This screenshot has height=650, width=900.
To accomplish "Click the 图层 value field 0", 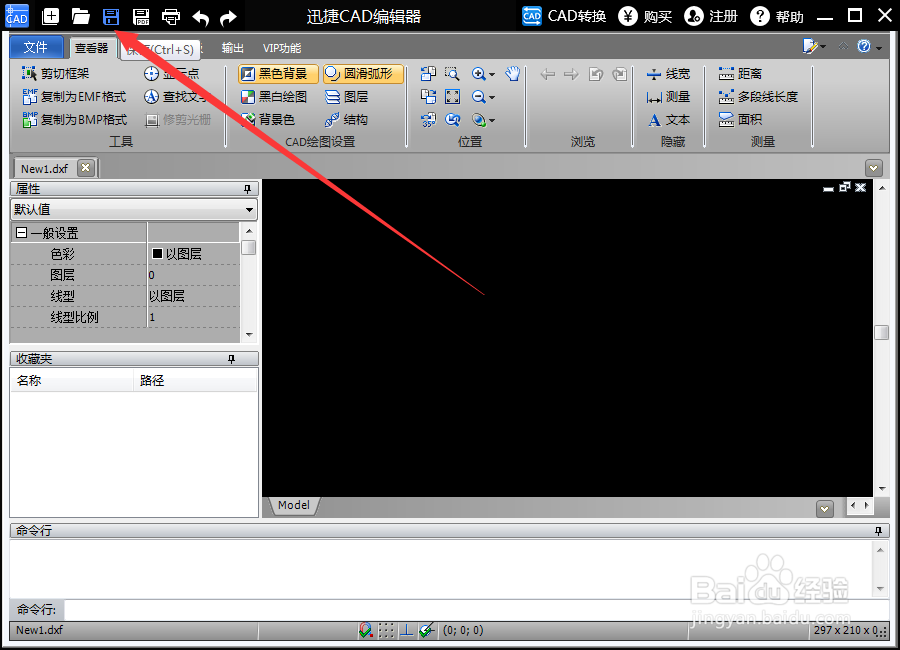I will pyautogui.click(x=193, y=274).
